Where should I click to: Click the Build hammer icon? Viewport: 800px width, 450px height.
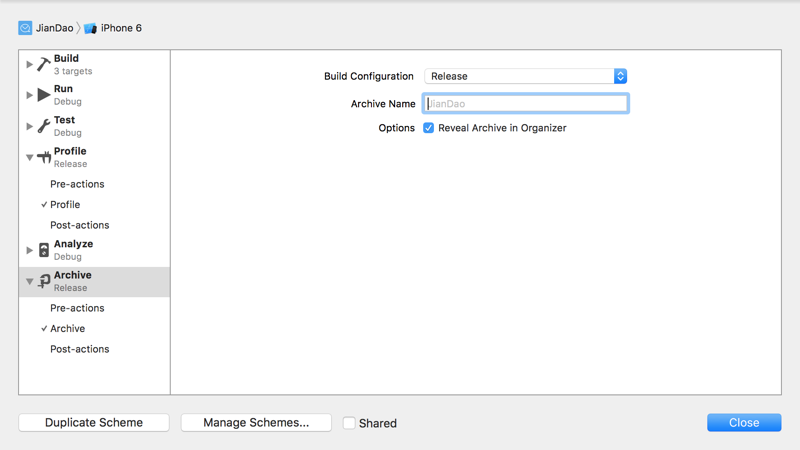[44, 64]
